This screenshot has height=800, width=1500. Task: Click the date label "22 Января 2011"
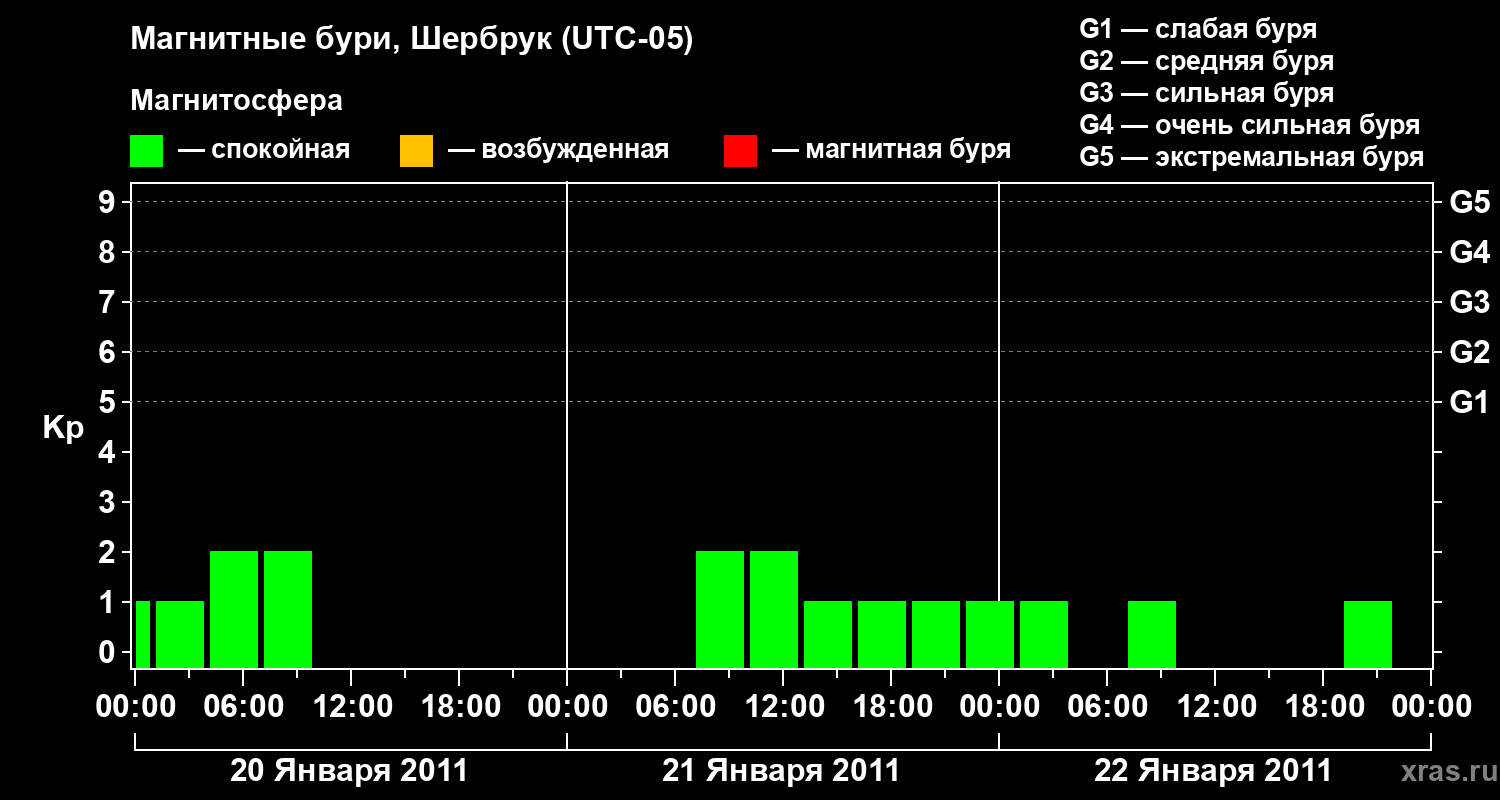(x=1213, y=771)
